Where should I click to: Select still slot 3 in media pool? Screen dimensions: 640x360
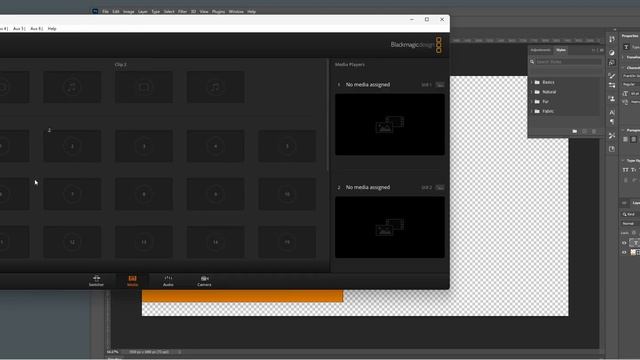pyautogui.click(x=144, y=146)
